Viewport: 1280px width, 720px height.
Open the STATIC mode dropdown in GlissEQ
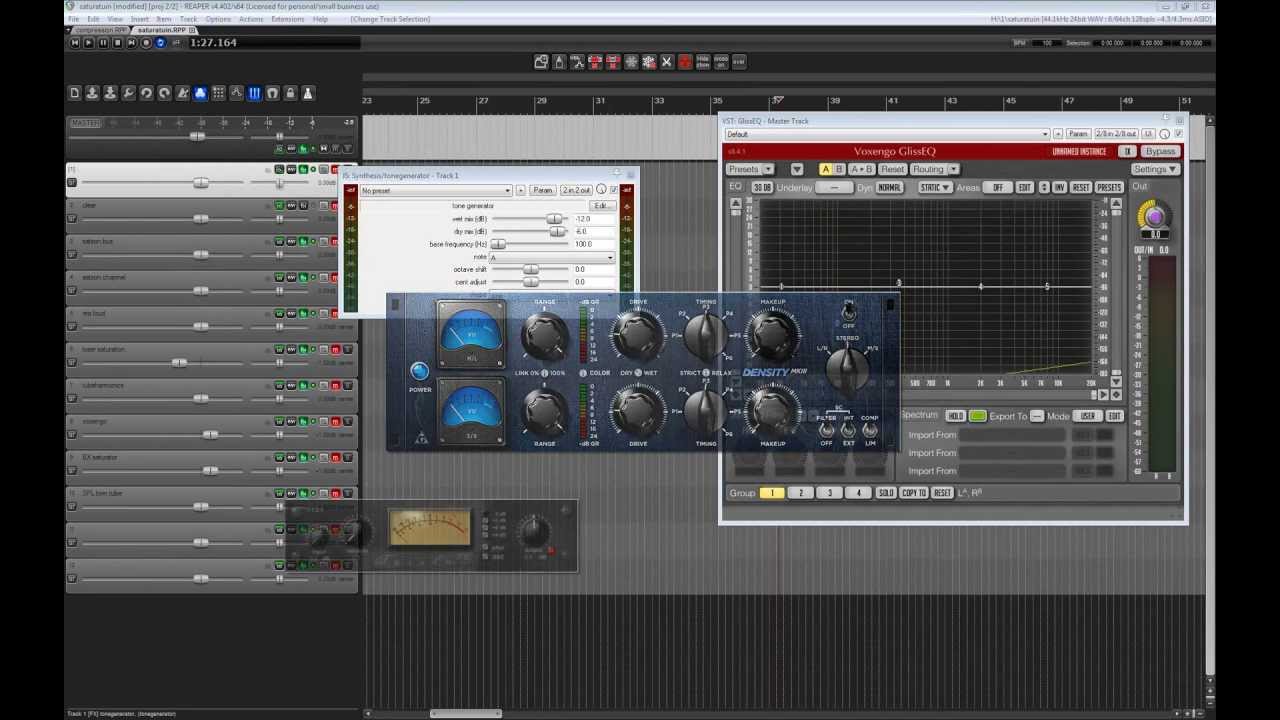pyautogui.click(x=934, y=188)
